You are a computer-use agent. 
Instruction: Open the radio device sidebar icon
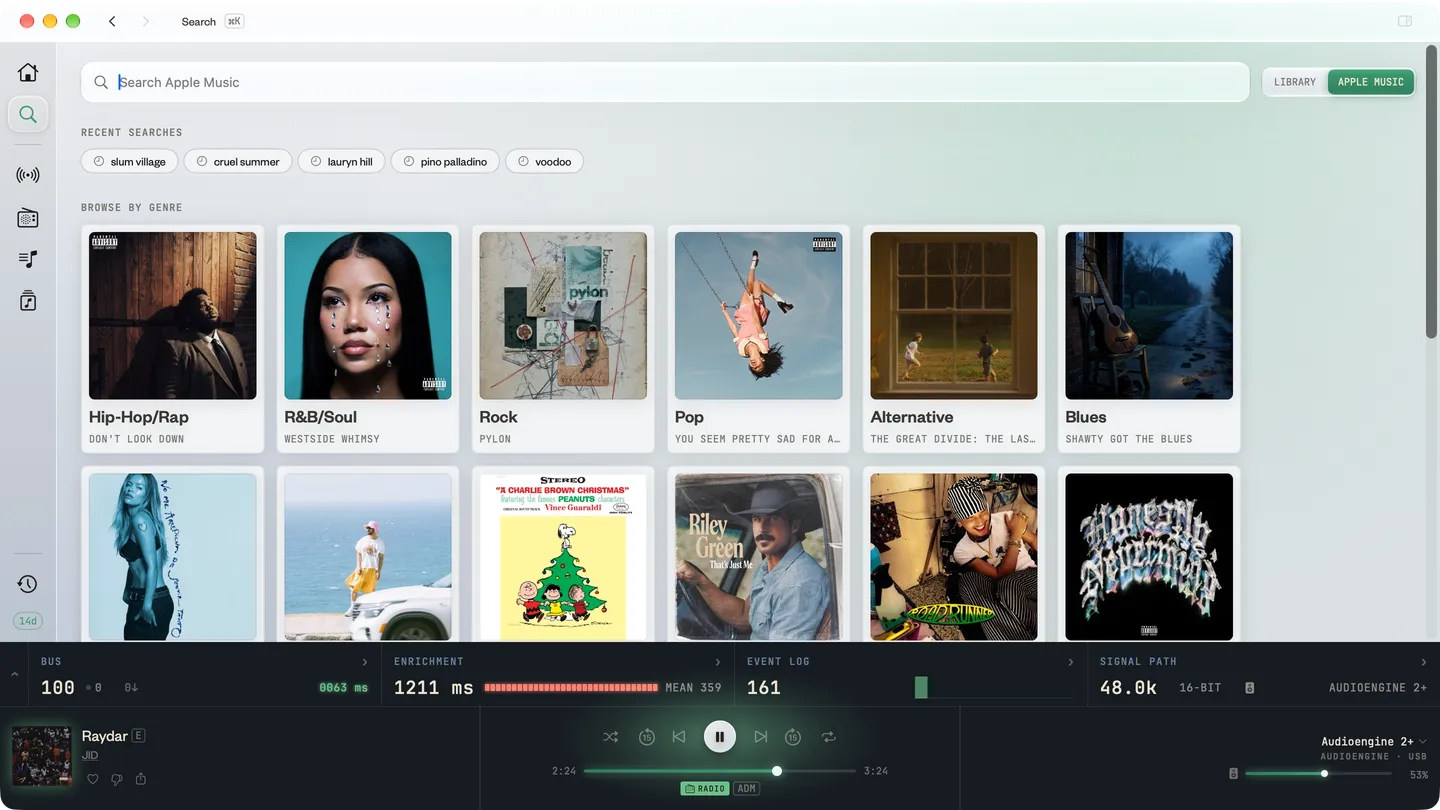tap(28, 218)
